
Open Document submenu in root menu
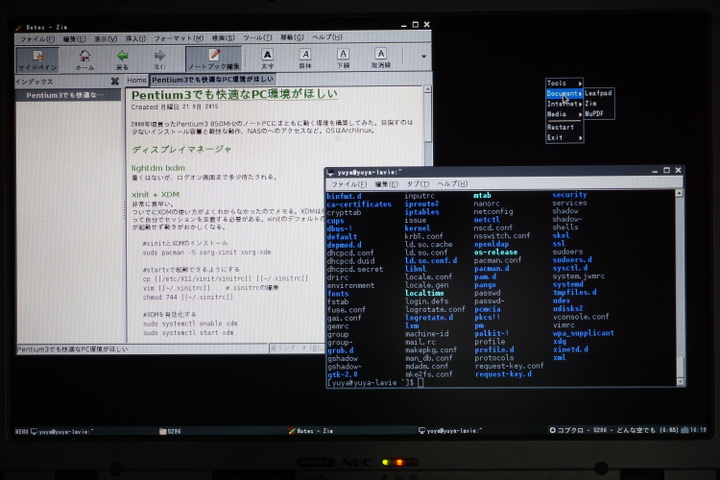(564, 94)
